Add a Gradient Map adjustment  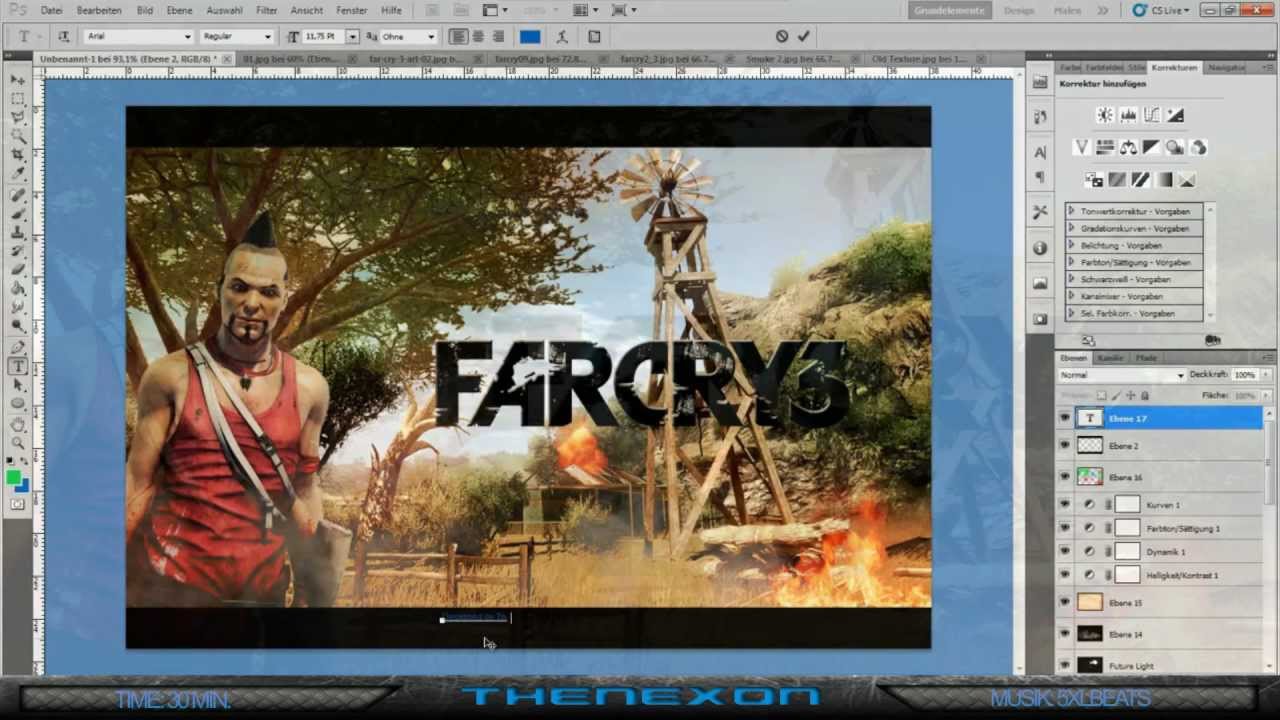tap(1164, 180)
